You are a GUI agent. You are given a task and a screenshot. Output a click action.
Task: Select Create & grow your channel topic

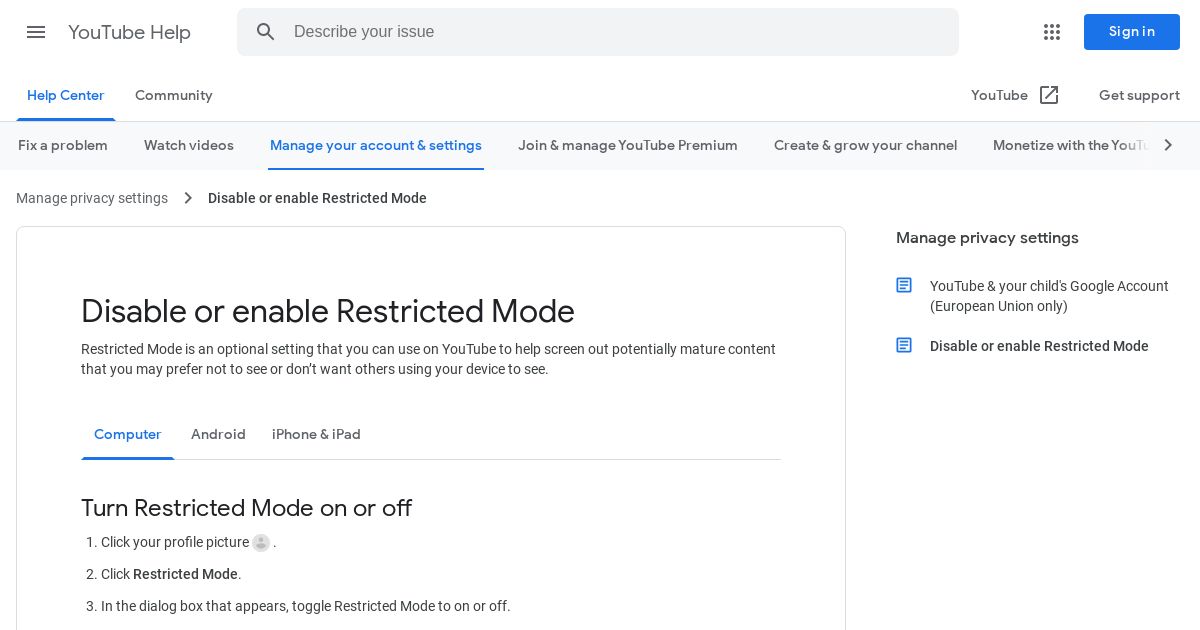click(x=866, y=145)
